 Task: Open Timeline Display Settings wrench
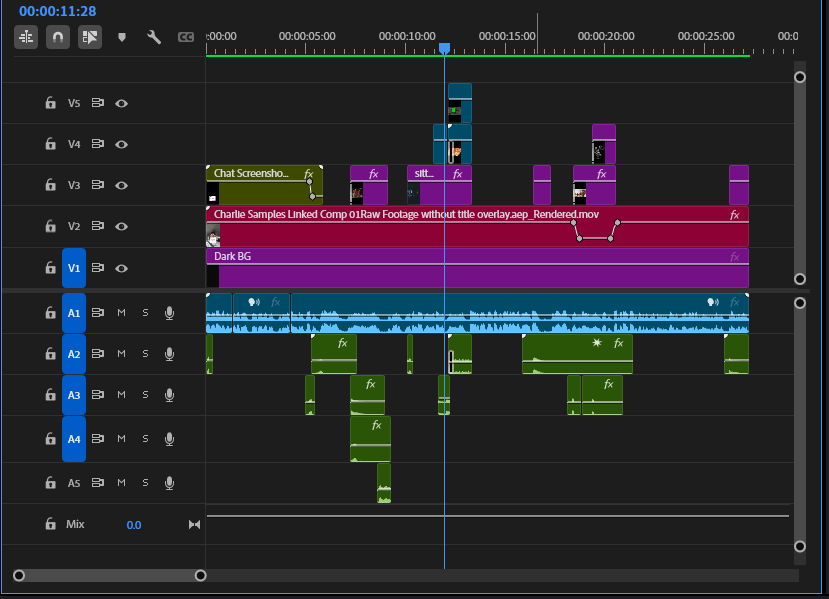coord(154,37)
